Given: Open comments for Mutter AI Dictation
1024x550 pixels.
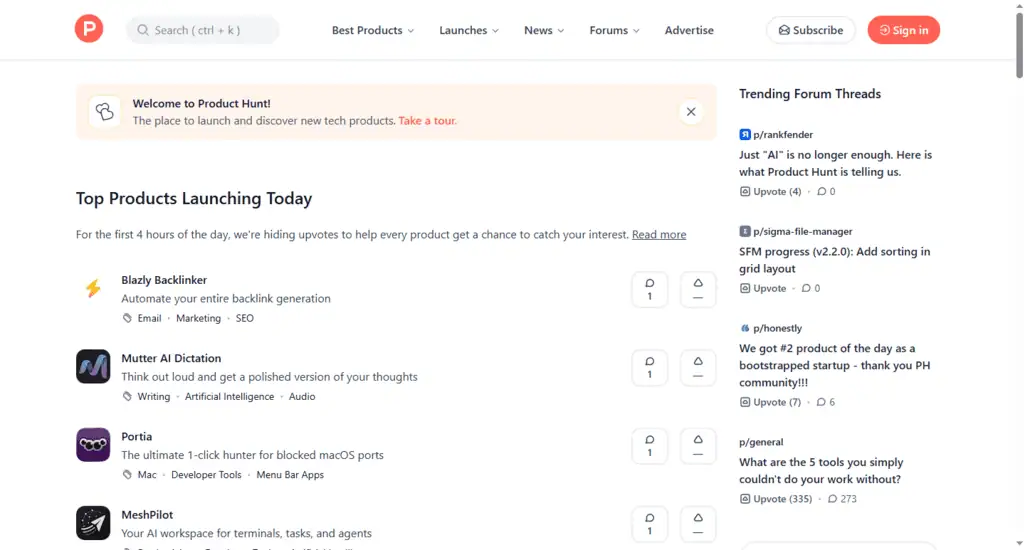Looking at the screenshot, I should pyautogui.click(x=650, y=368).
